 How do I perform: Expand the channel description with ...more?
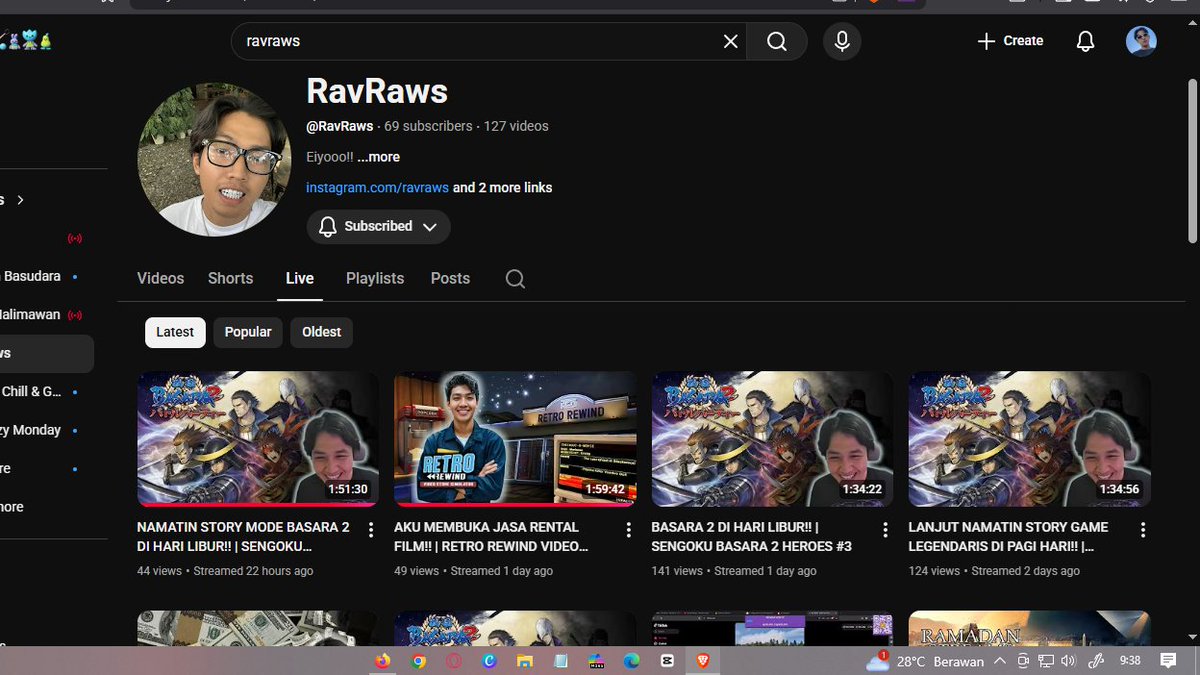[x=378, y=157]
